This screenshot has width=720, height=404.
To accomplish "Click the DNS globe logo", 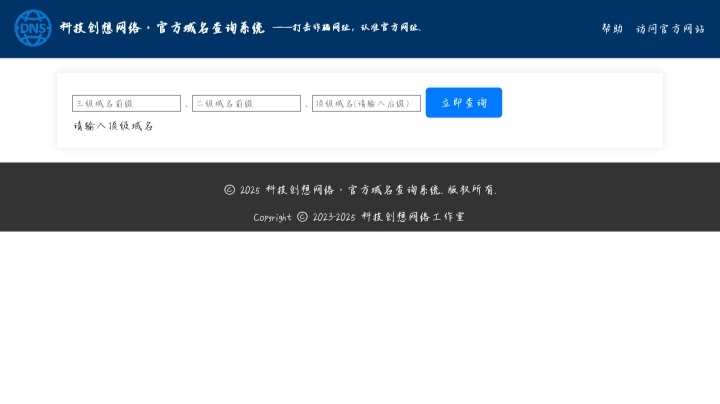I will 33,28.
